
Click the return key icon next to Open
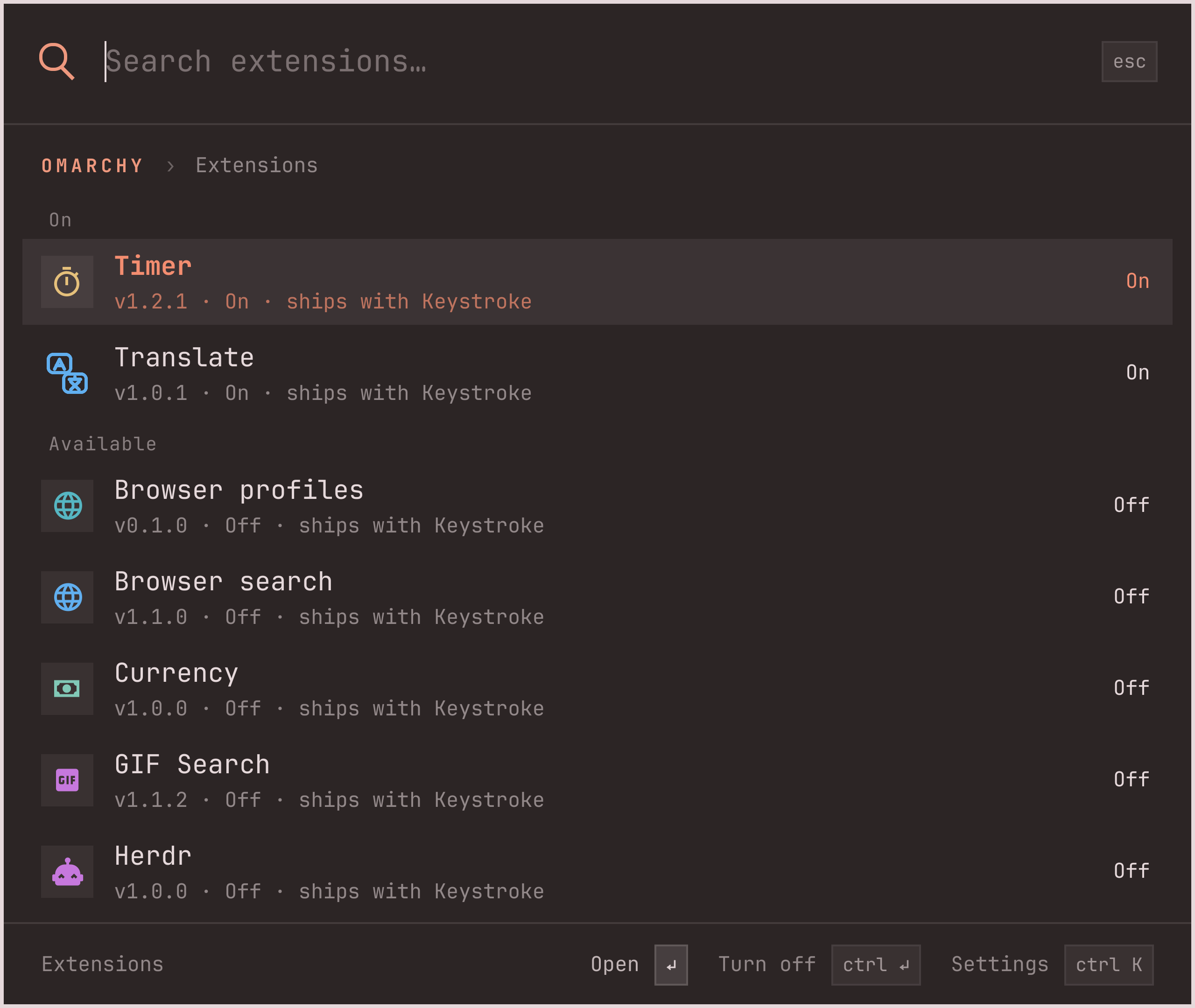(671, 965)
